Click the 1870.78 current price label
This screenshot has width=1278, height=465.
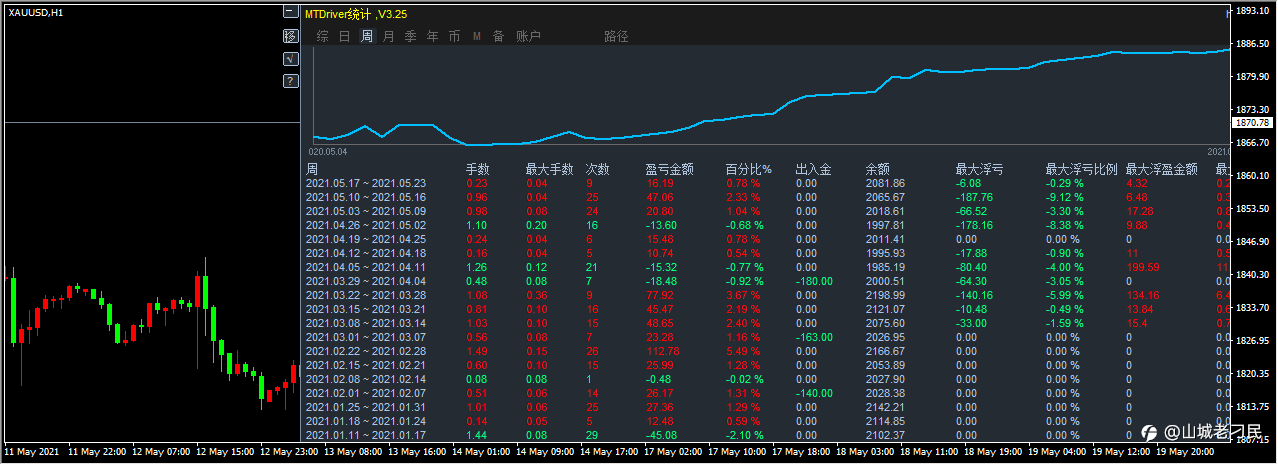coord(1252,122)
